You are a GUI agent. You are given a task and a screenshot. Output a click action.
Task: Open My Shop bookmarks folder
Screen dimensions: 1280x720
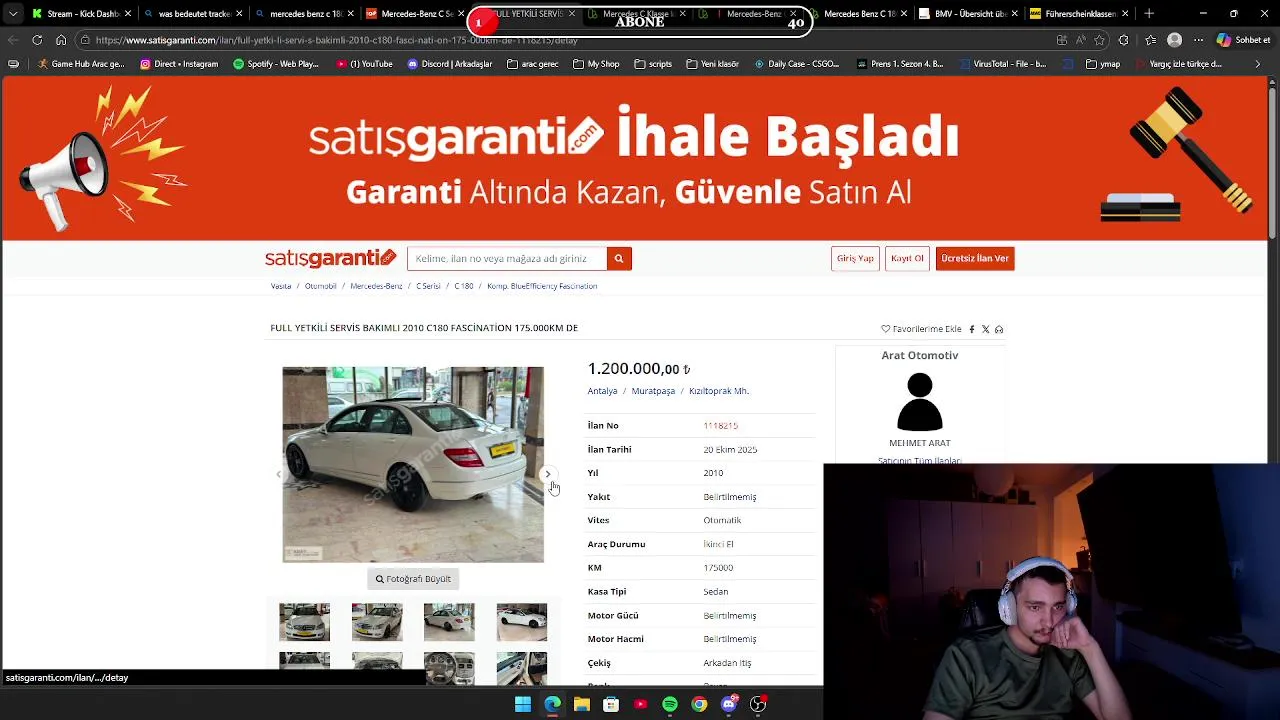tap(596, 64)
